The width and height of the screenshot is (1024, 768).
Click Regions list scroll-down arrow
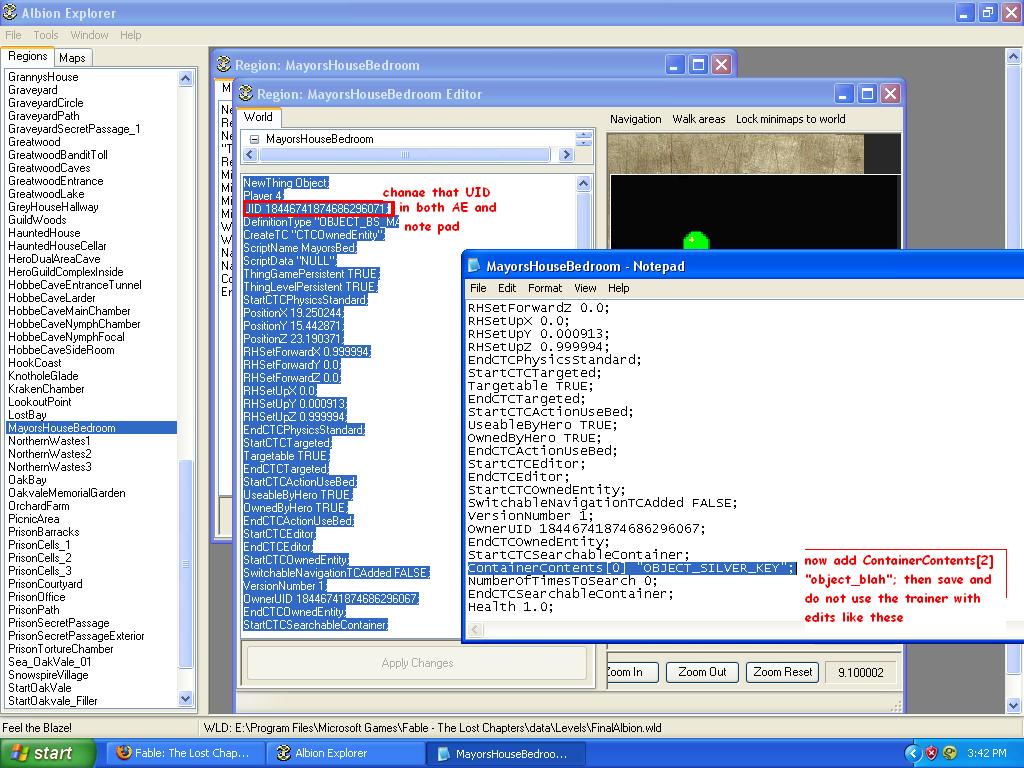(186, 699)
